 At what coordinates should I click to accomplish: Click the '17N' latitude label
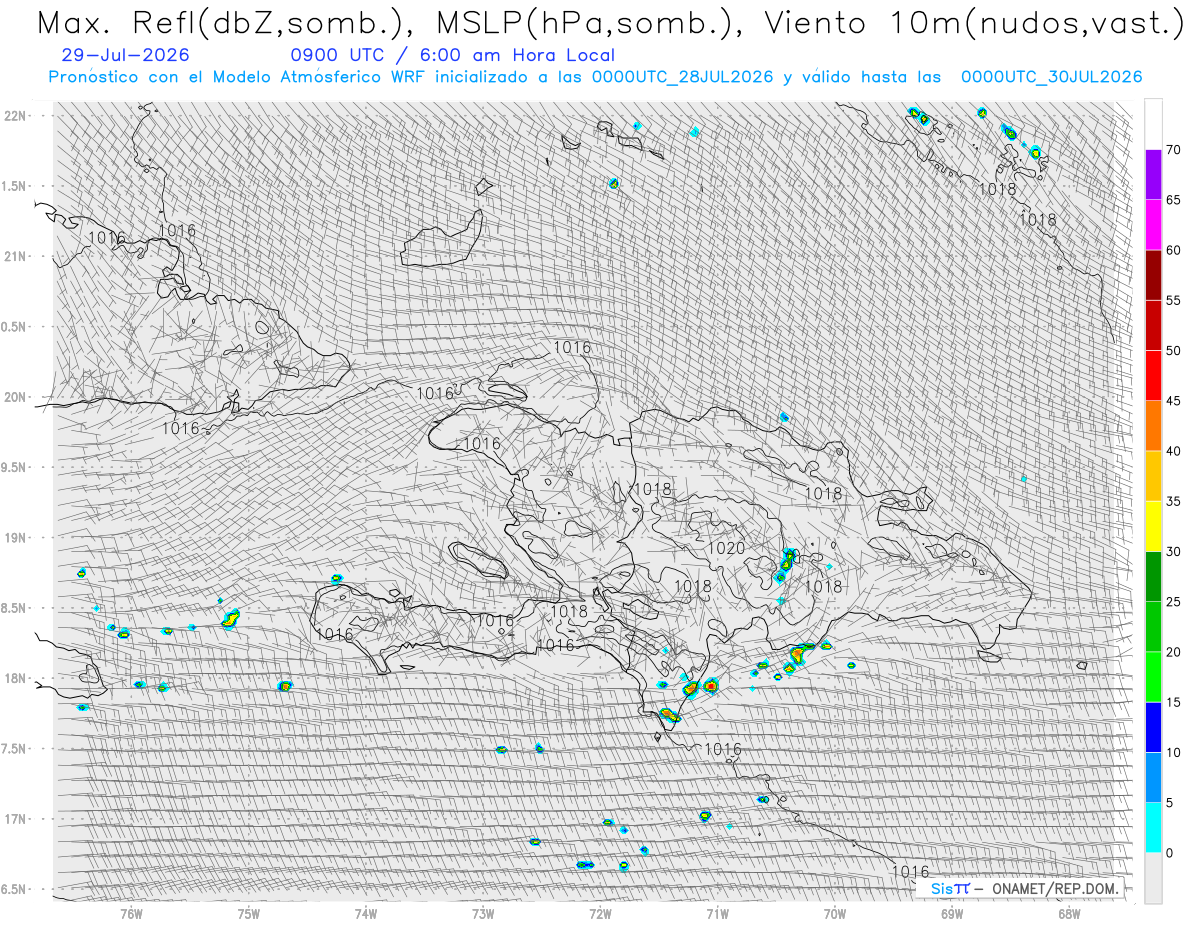click(x=14, y=820)
